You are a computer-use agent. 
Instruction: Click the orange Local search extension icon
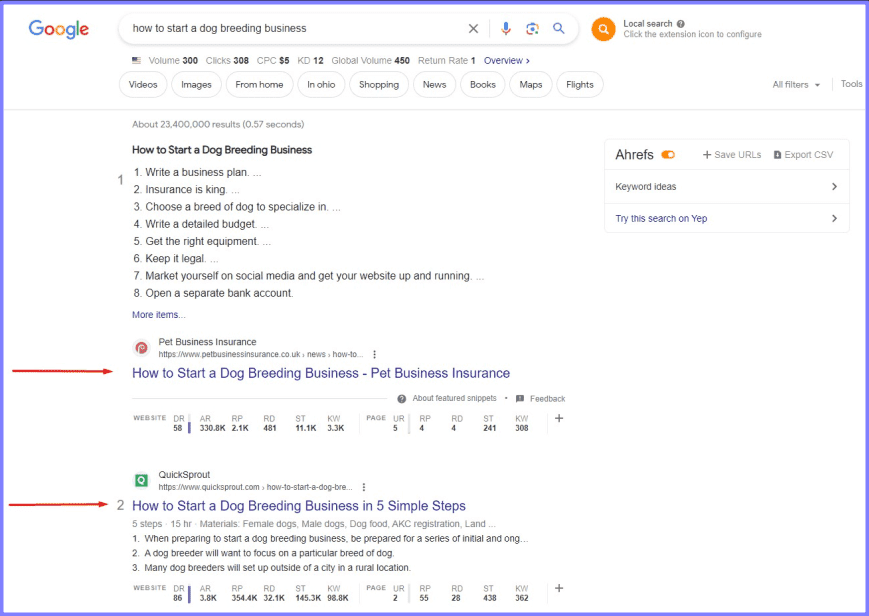click(603, 29)
